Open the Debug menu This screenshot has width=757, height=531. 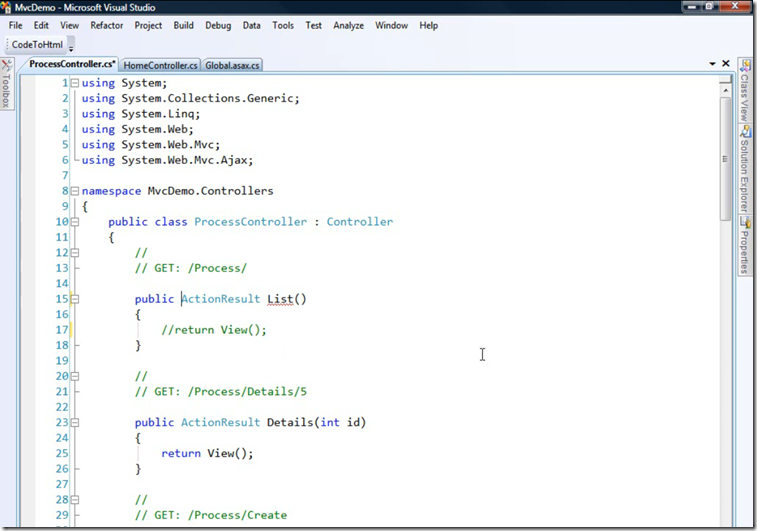(x=218, y=26)
